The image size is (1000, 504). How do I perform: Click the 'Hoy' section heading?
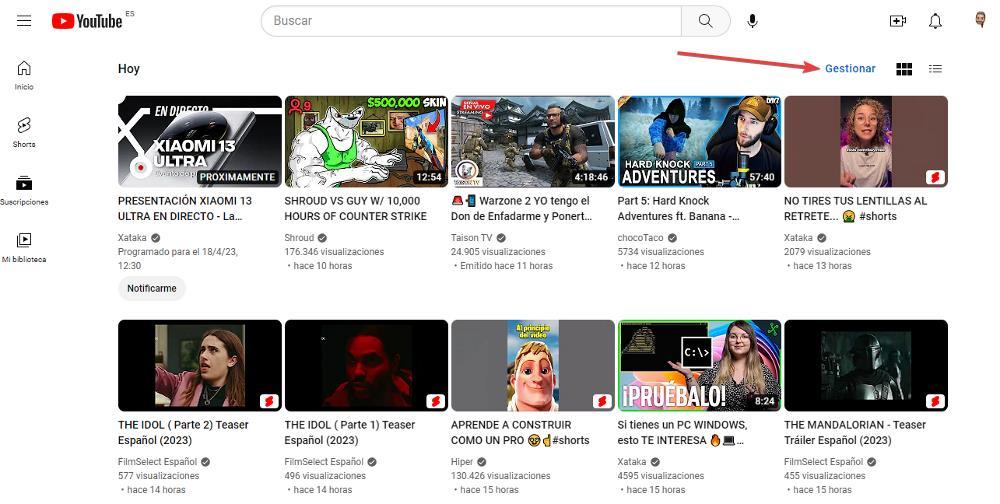coord(129,69)
